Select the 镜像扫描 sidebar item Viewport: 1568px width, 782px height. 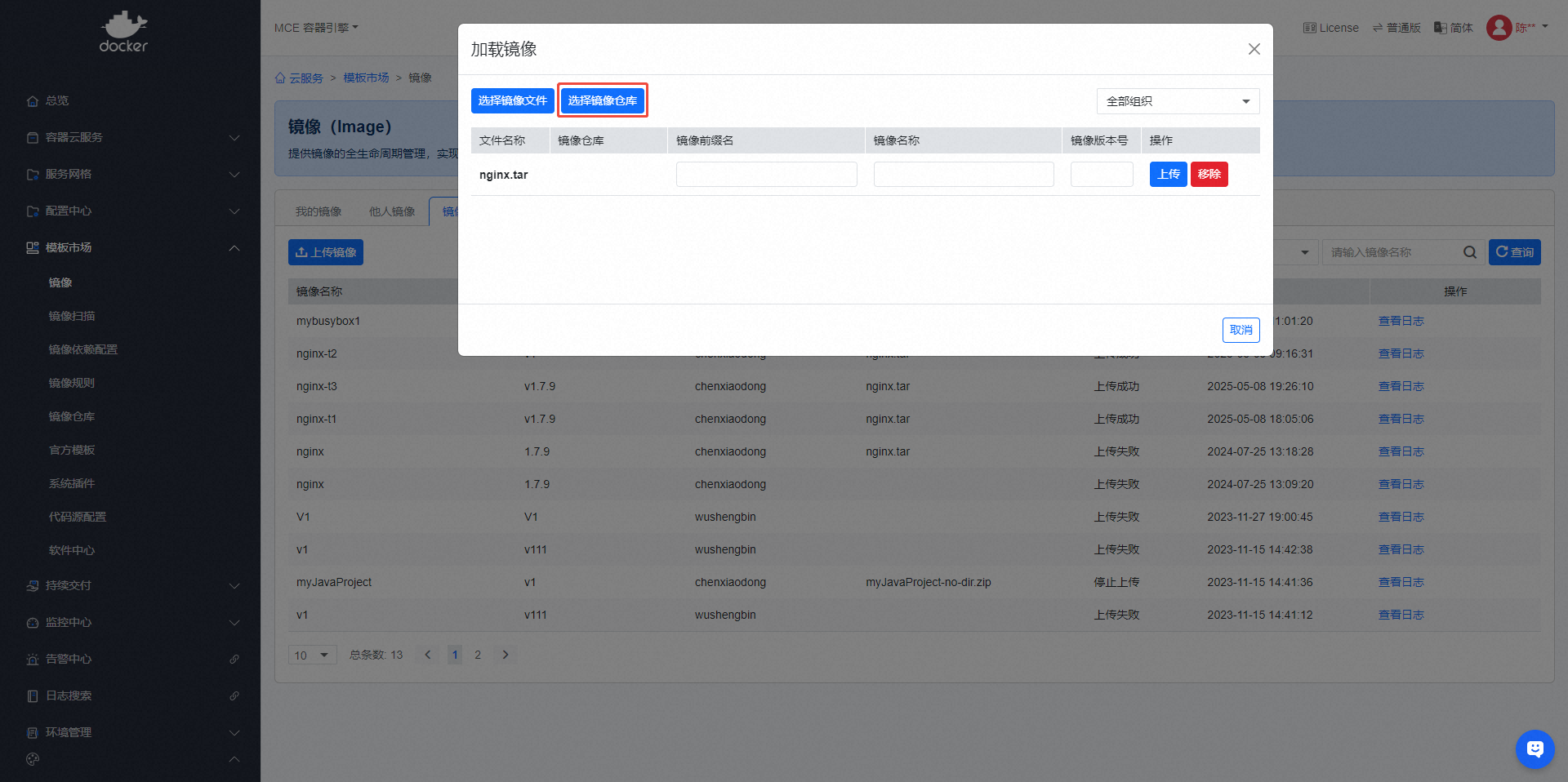click(x=72, y=316)
